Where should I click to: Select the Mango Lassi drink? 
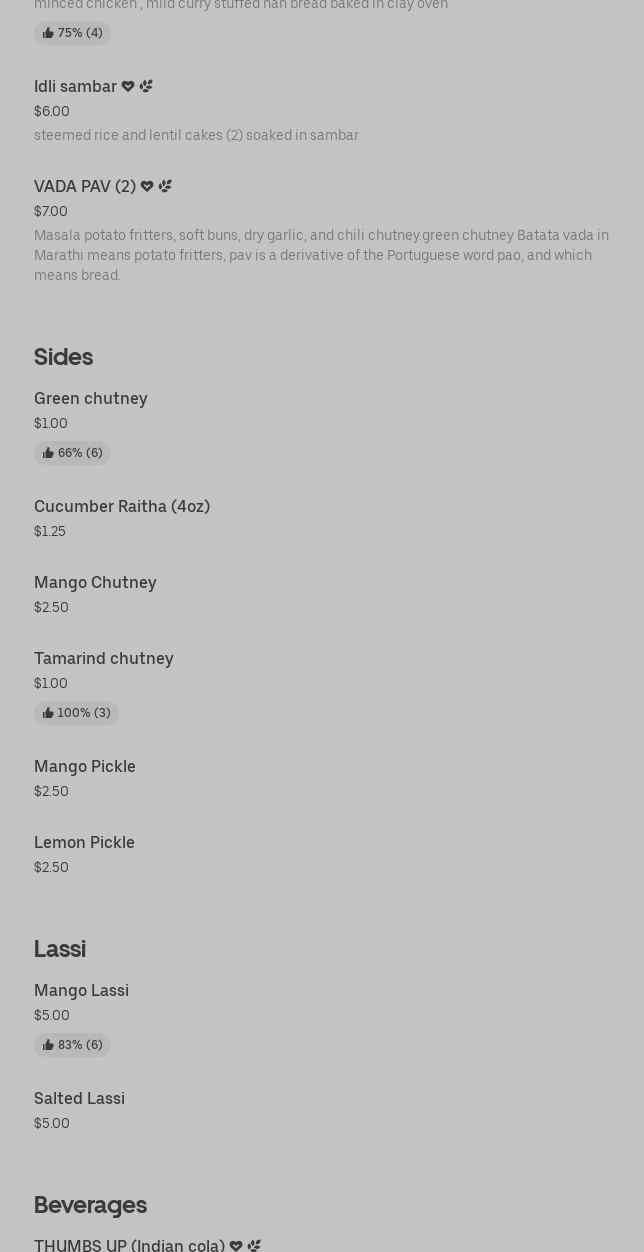(x=81, y=991)
